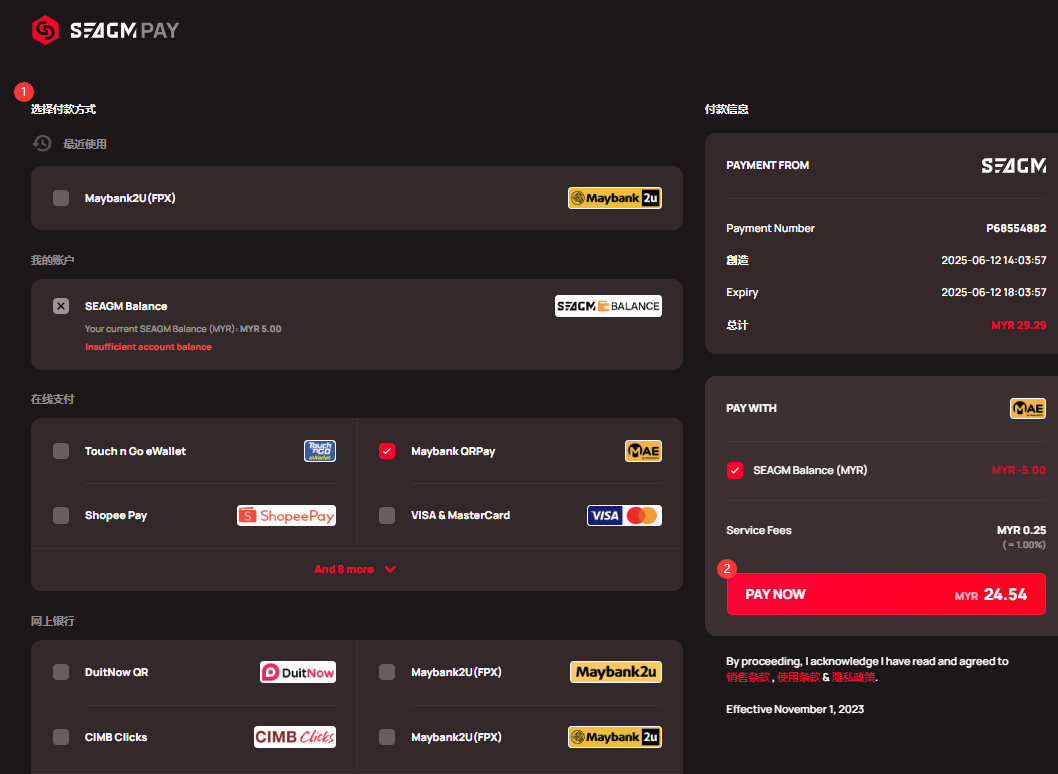Click the Service Fees value MYR 0.25
Screen dimensions: 1058x774
tap(1022, 530)
